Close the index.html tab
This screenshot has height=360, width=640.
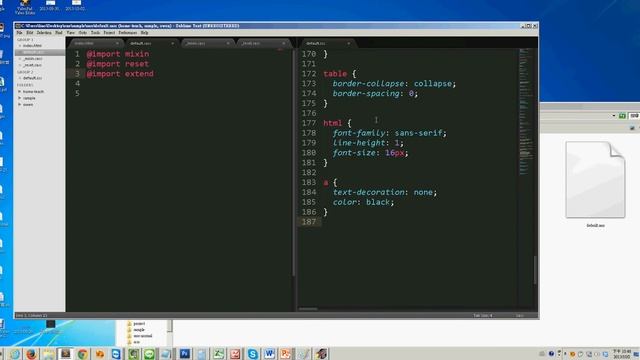point(117,43)
